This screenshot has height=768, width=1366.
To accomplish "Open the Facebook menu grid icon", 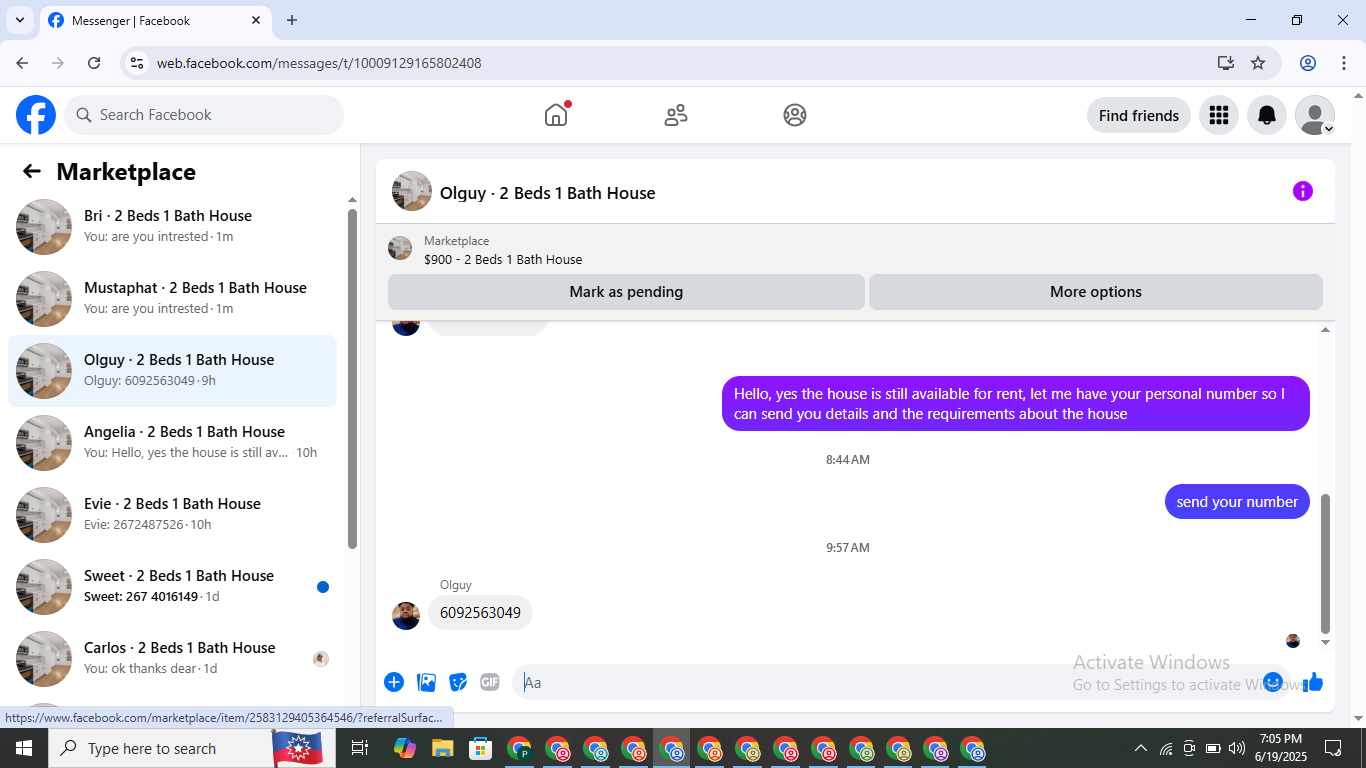I will tap(1218, 115).
